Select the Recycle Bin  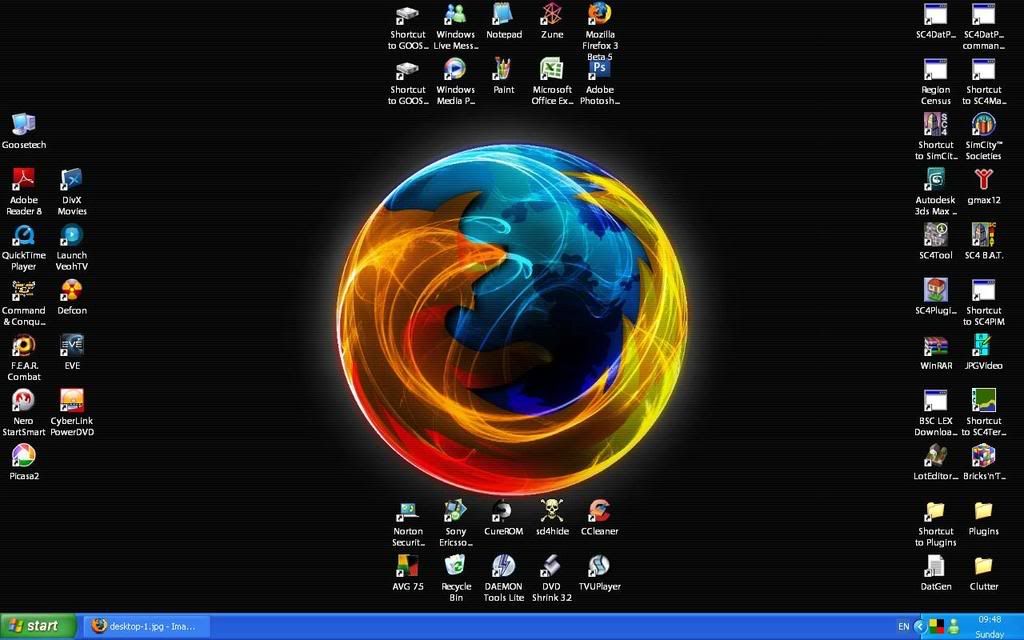point(455,566)
